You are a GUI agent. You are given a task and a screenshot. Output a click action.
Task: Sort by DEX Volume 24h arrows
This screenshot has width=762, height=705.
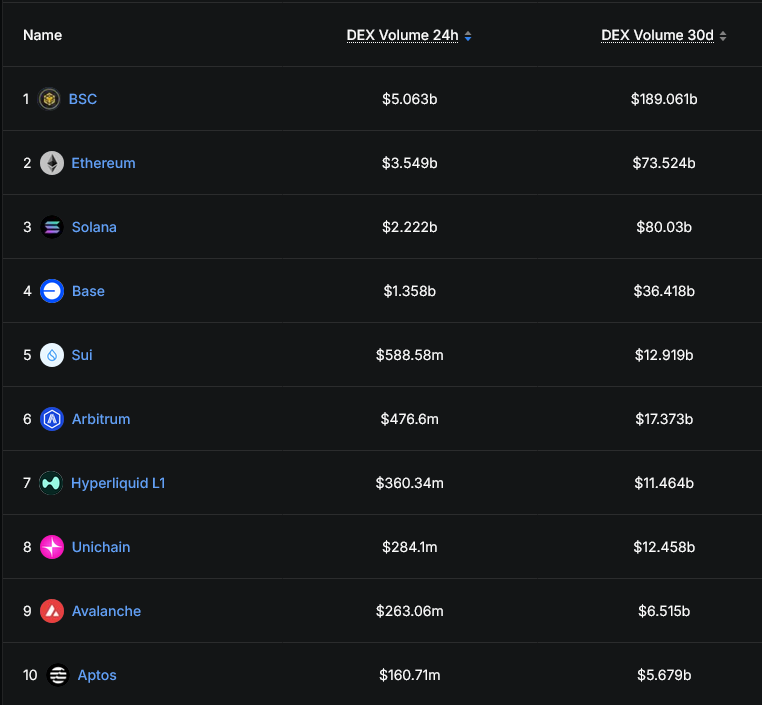pyautogui.click(x=468, y=36)
